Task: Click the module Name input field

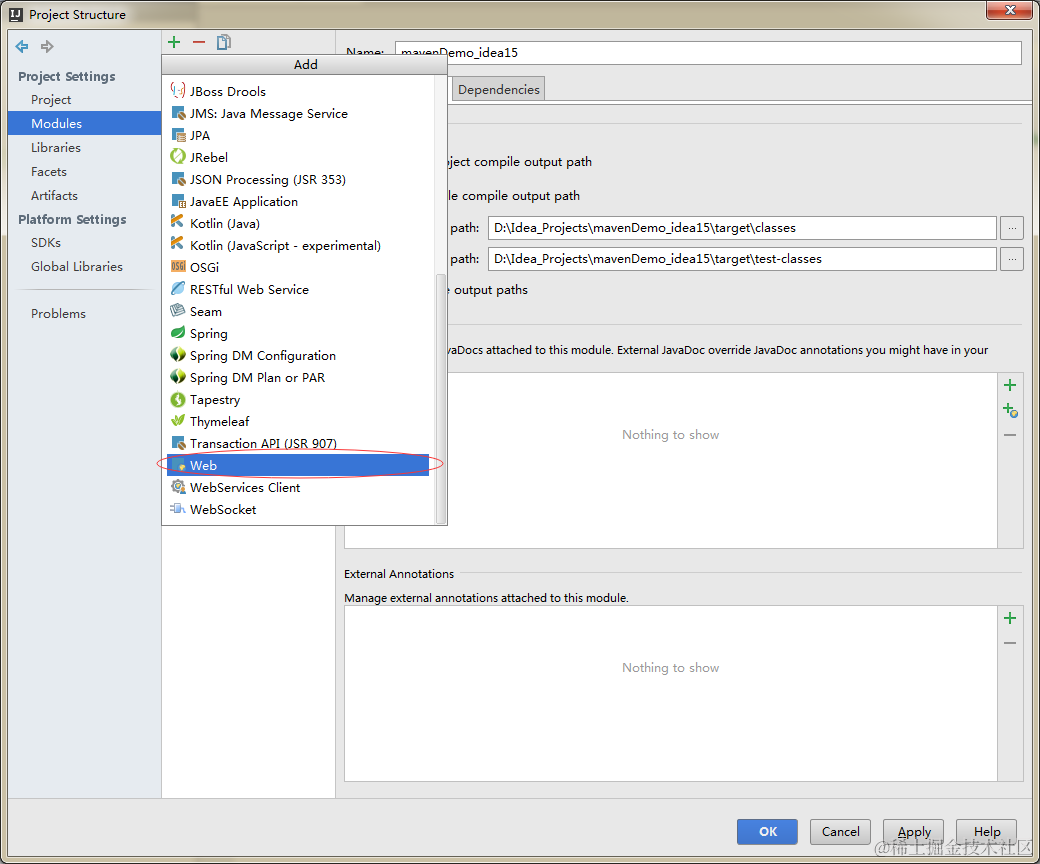Action: click(708, 53)
